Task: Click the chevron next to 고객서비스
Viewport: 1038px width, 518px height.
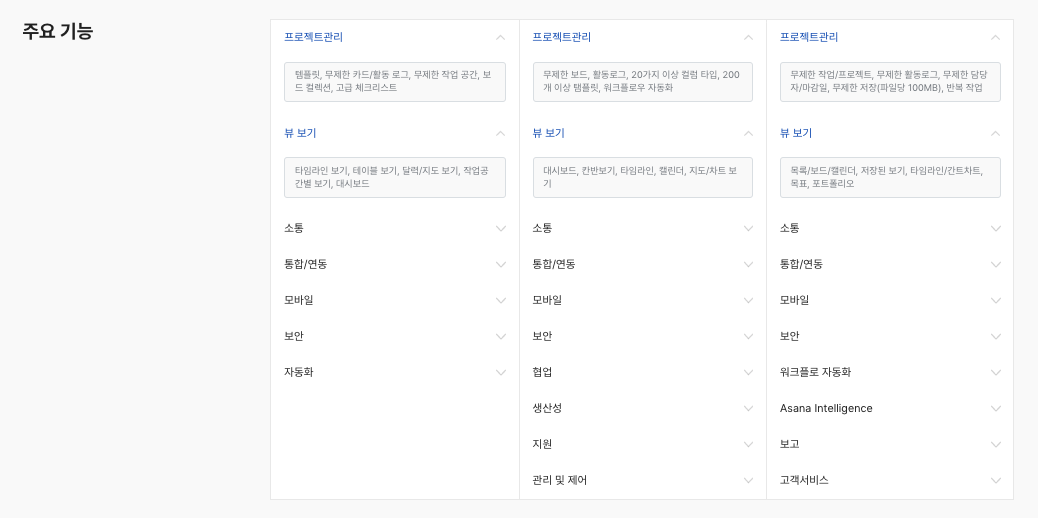Action: click(995, 480)
